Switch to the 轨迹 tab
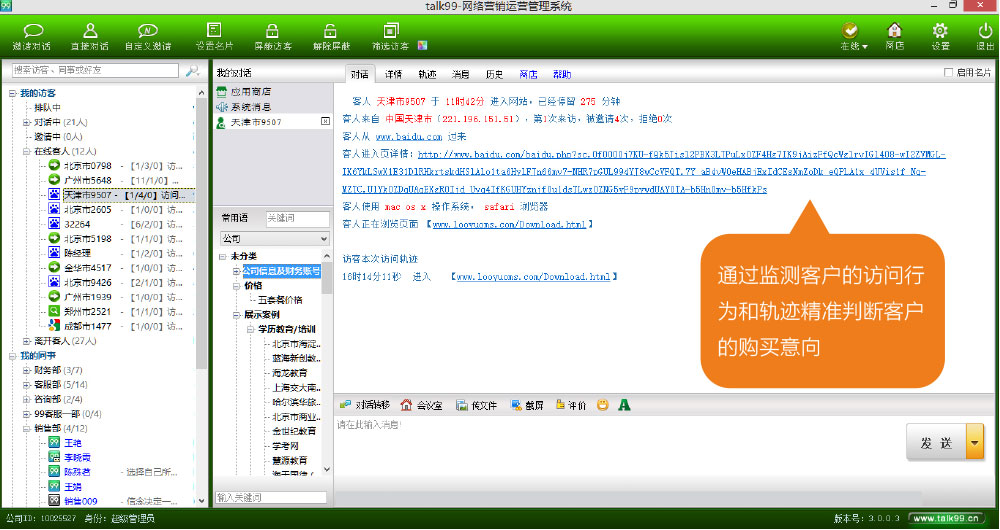1000x530 pixels. point(427,74)
